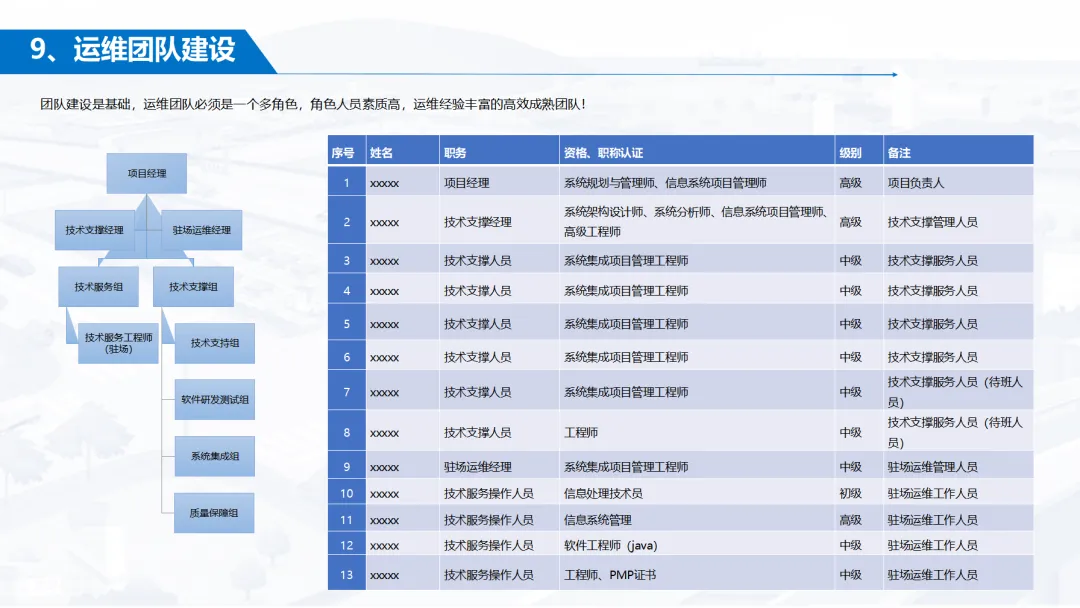Click 技术服务操作人员 cell in row 13

499,574
